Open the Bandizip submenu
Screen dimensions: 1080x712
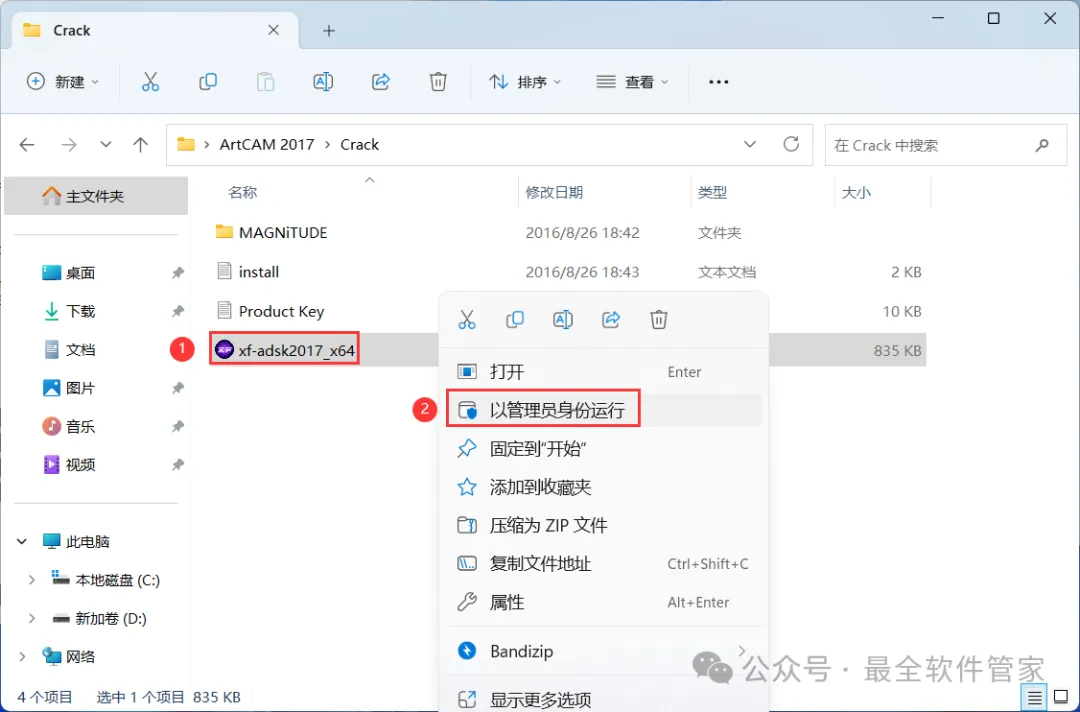603,651
